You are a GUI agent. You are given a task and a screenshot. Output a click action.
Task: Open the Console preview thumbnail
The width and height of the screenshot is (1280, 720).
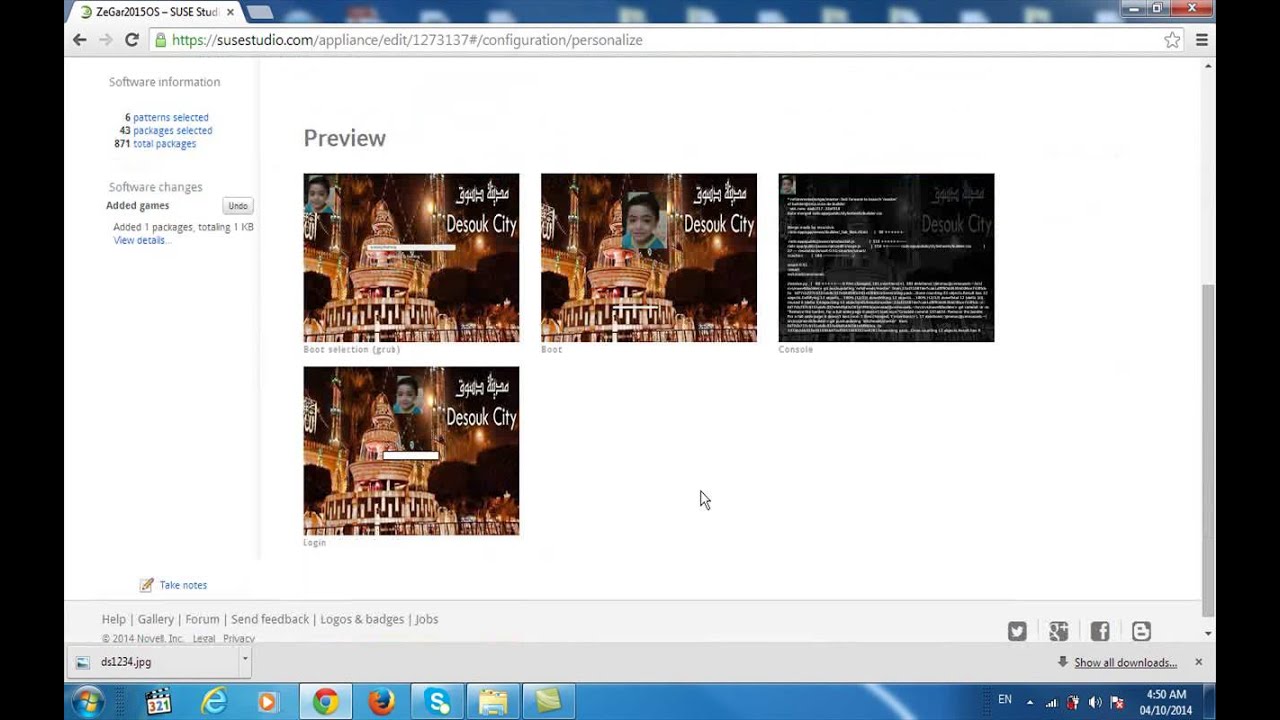[886, 258]
